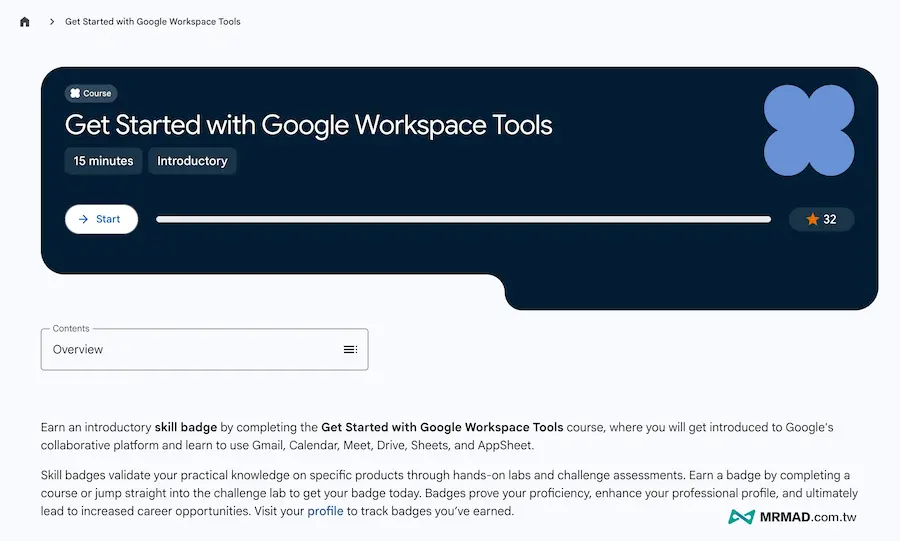Open the Contents Overview dropdown
Viewport: 900px width, 541px height.
204,349
